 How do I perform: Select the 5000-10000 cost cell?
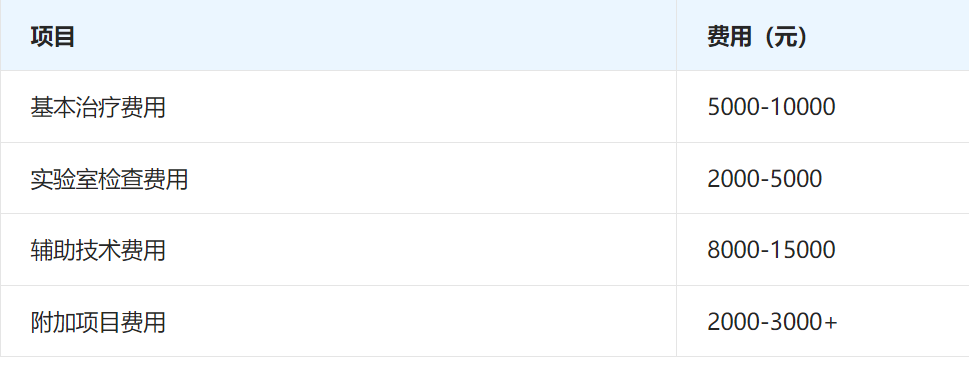point(823,107)
